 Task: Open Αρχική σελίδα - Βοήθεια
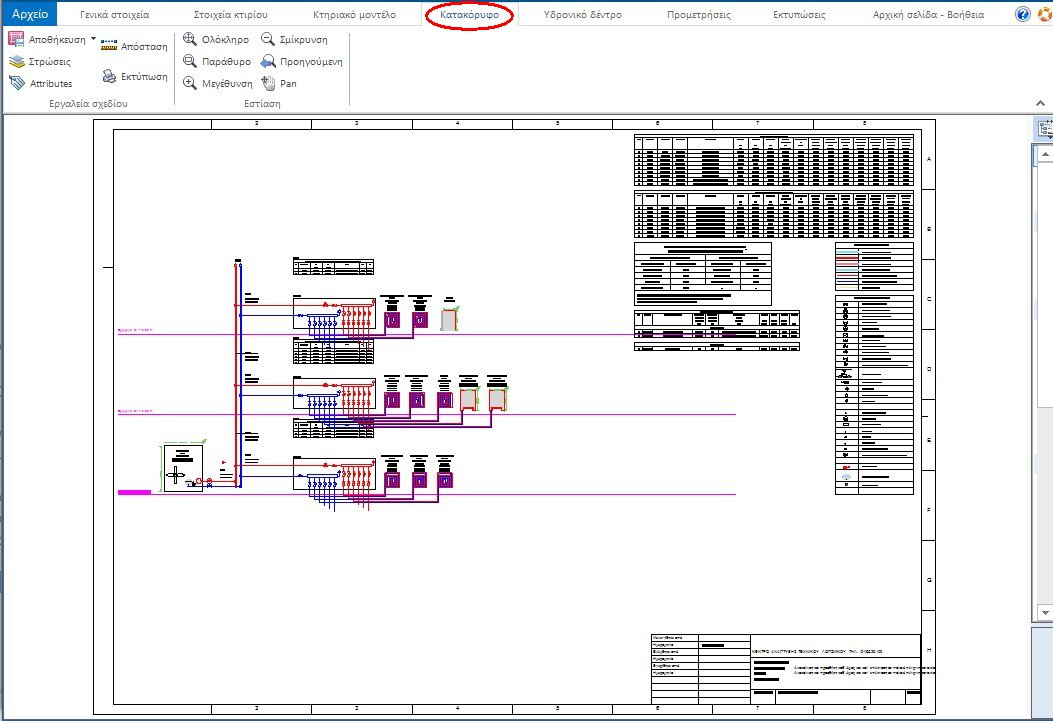point(930,13)
